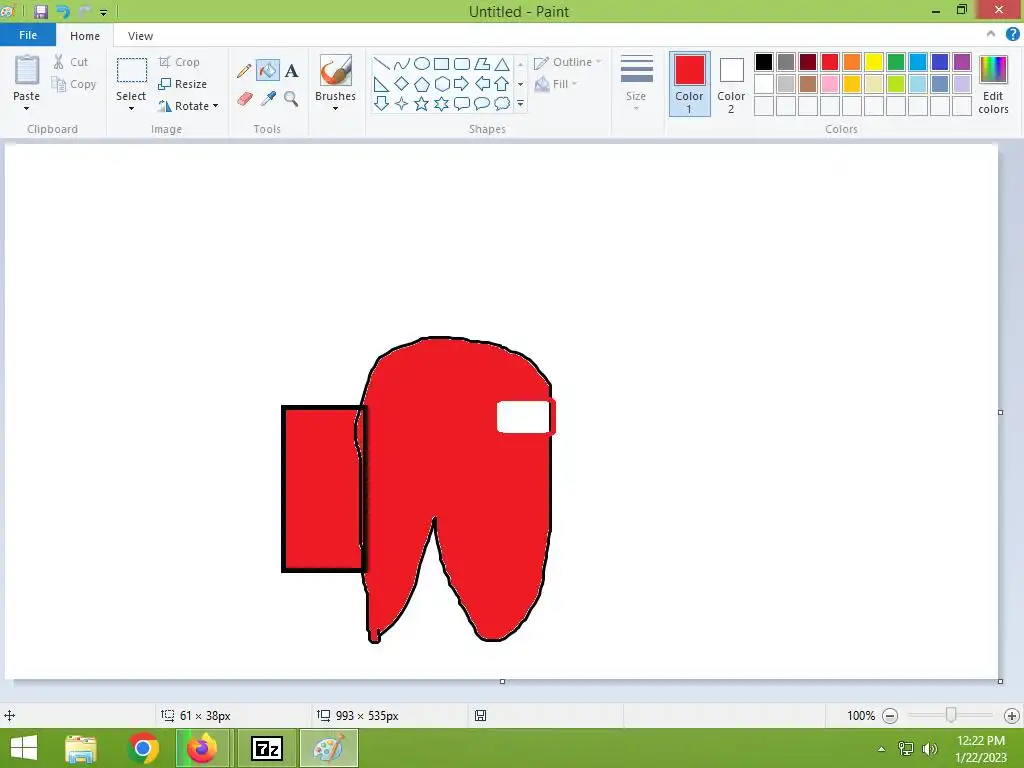Image resolution: width=1024 pixels, height=768 pixels.
Task: Select the Fill with color bucket tool
Action: (268, 71)
